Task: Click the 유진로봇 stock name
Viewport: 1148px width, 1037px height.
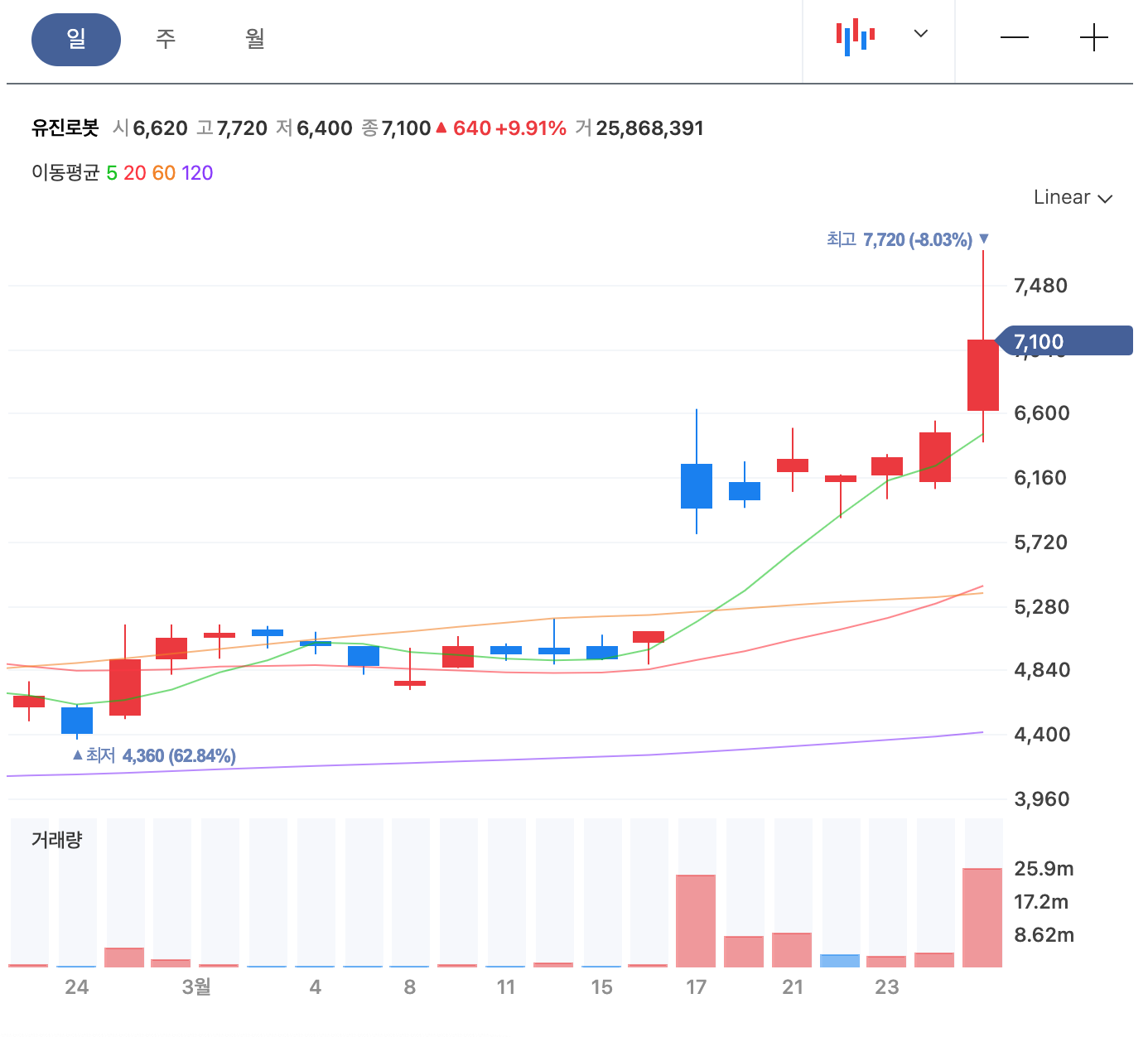Action: pos(65,128)
